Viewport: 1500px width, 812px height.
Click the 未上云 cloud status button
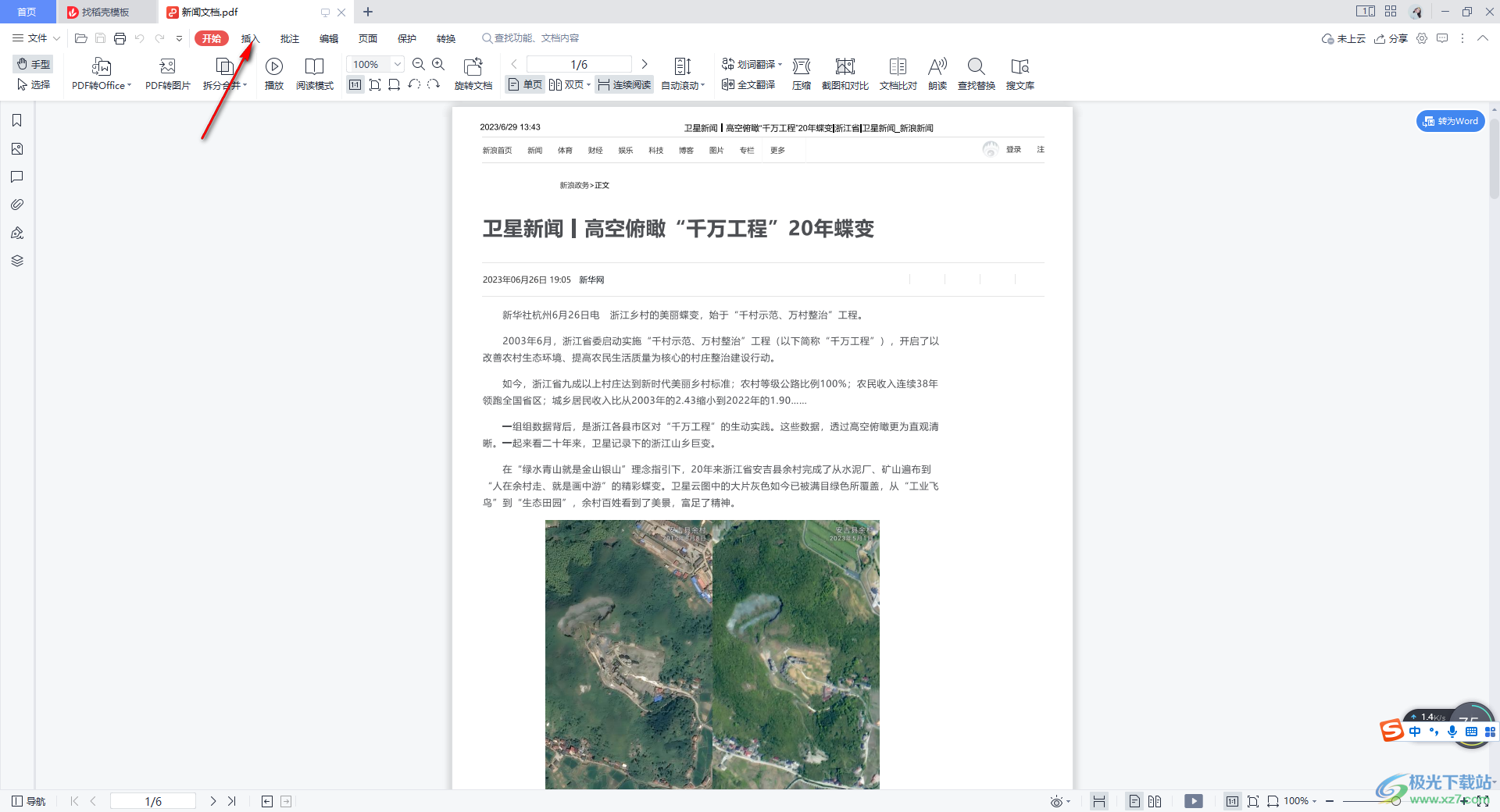1344,38
